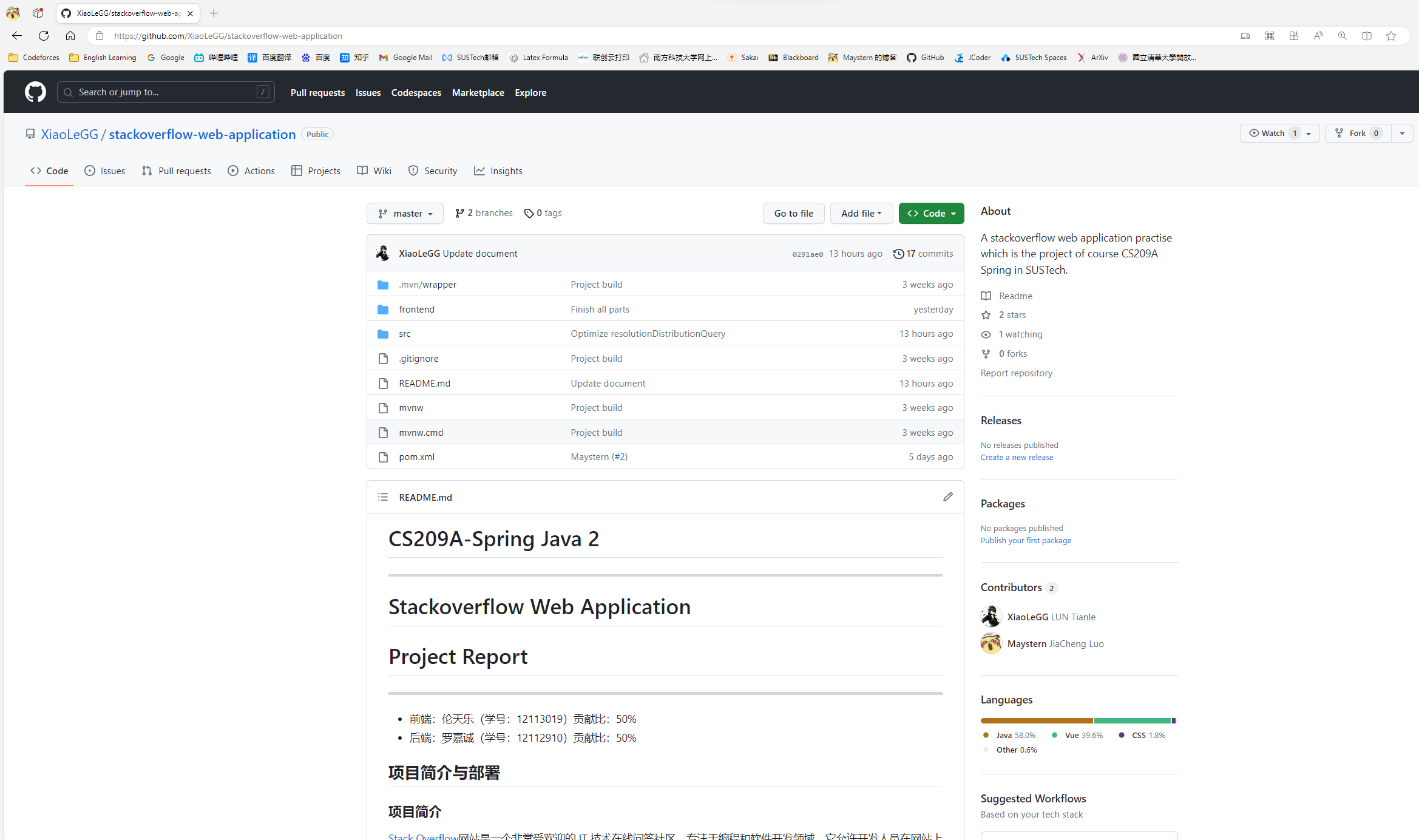
Task: Click XiaoLeGG contributor avatar
Action: coord(991,617)
